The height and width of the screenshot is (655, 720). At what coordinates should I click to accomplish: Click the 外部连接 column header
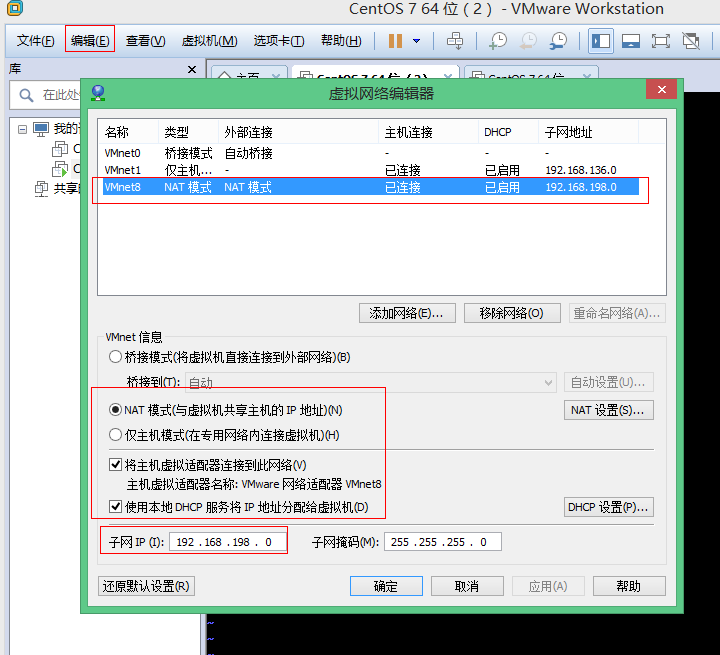(298, 132)
